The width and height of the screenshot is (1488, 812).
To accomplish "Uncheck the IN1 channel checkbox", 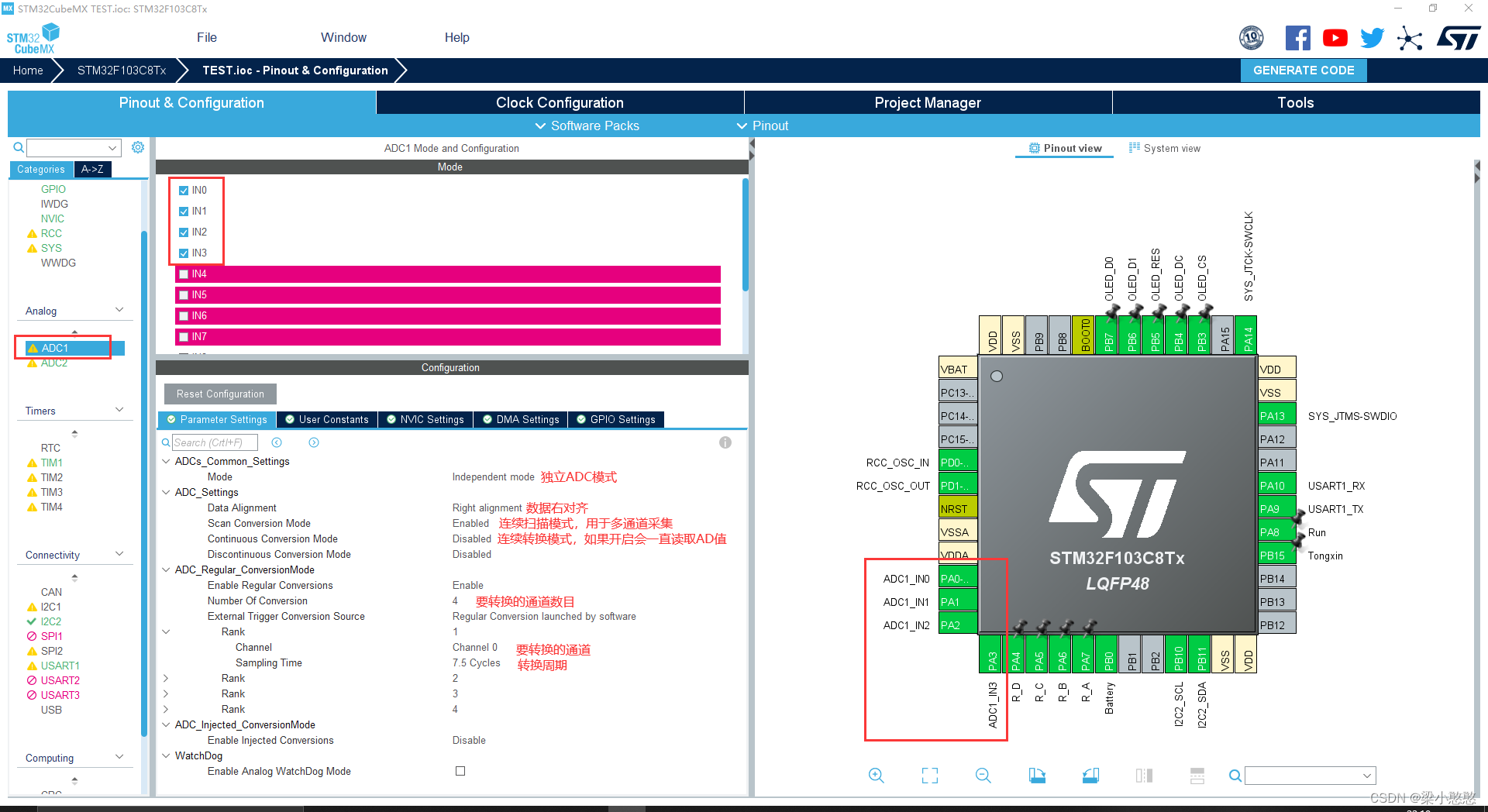I will 184,212.
